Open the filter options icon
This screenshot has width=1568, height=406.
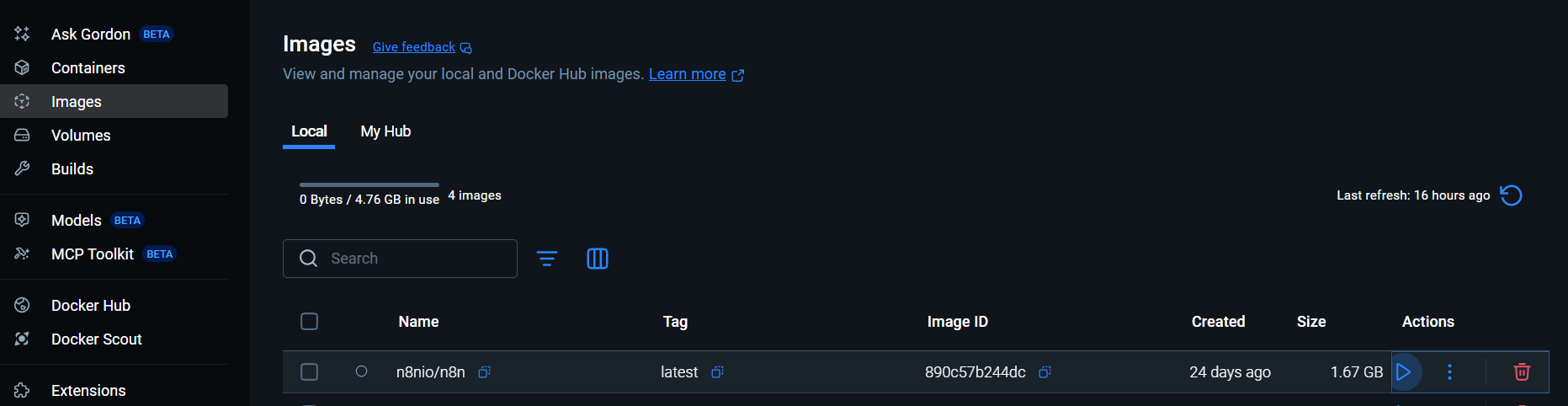click(547, 259)
